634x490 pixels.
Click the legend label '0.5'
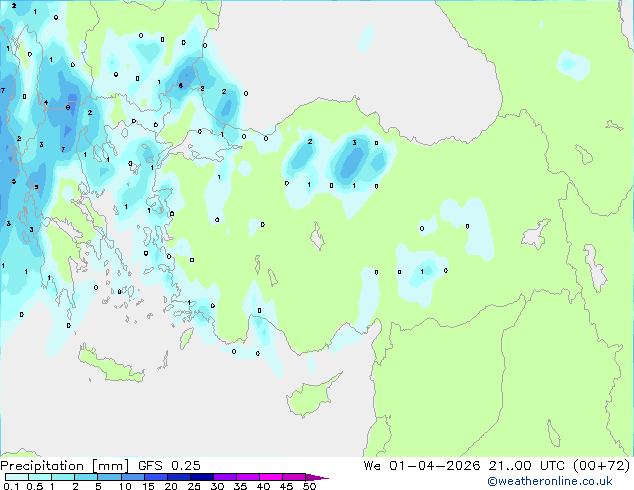(x=35, y=486)
